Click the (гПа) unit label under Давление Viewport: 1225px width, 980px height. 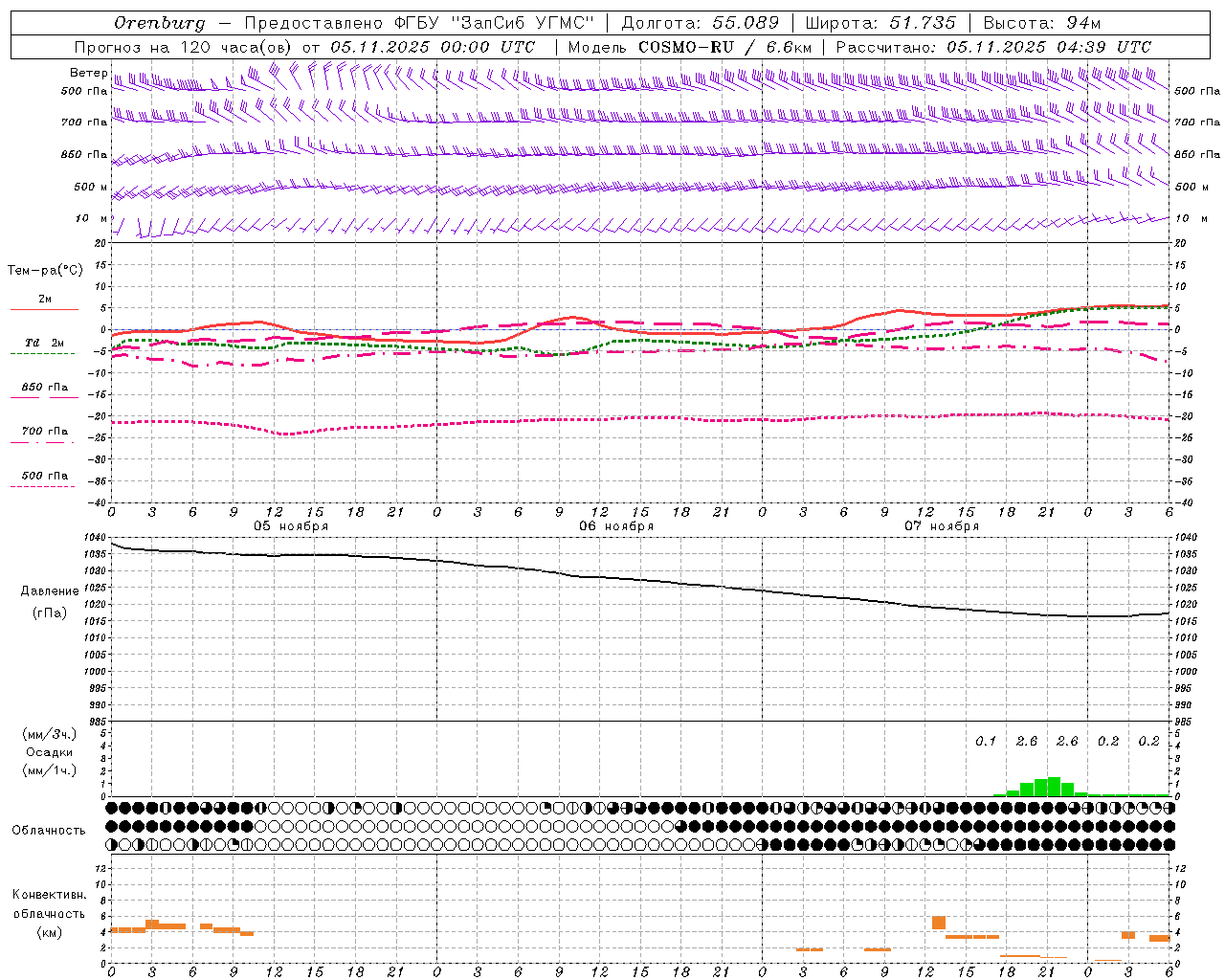[x=50, y=613]
